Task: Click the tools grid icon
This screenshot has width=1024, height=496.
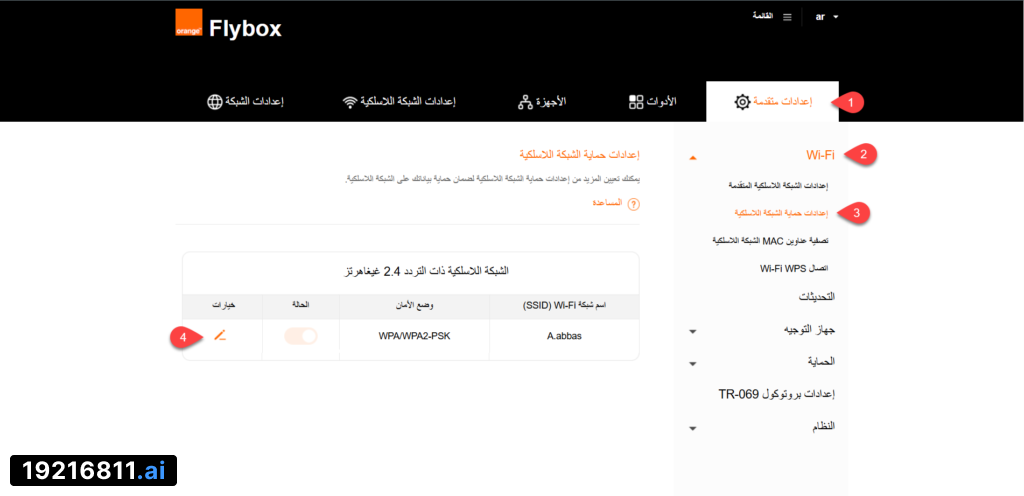Action: [636, 102]
